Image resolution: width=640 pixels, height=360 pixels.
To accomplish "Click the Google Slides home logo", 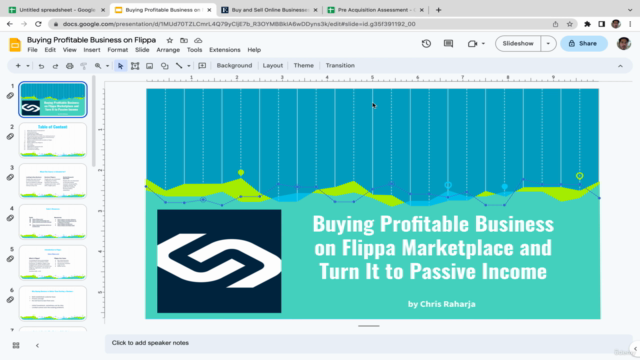I will (15, 44).
